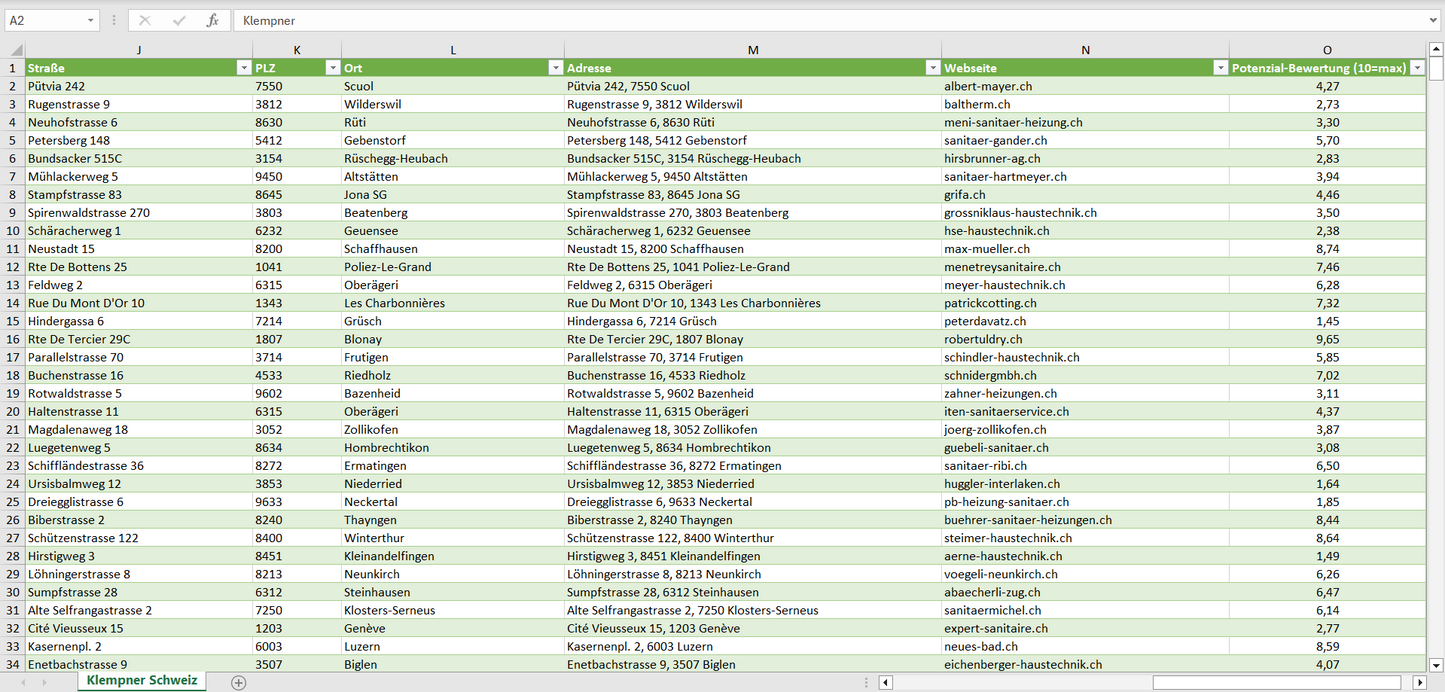Click the Select All corner triangle
The image size is (1445, 692).
(x=16, y=50)
